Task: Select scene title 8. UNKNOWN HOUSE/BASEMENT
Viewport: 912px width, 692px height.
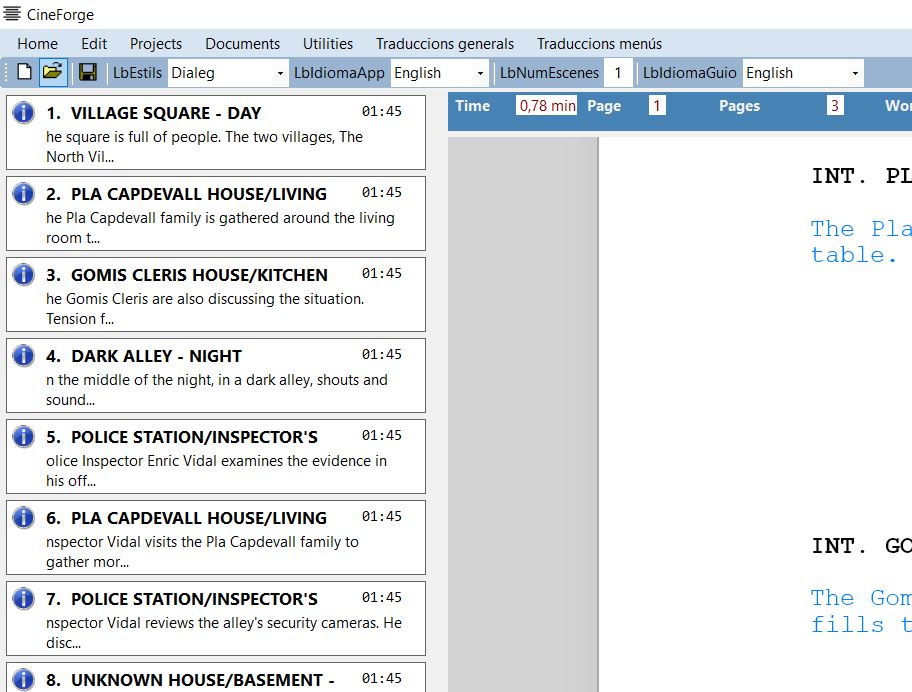Action: point(190,679)
